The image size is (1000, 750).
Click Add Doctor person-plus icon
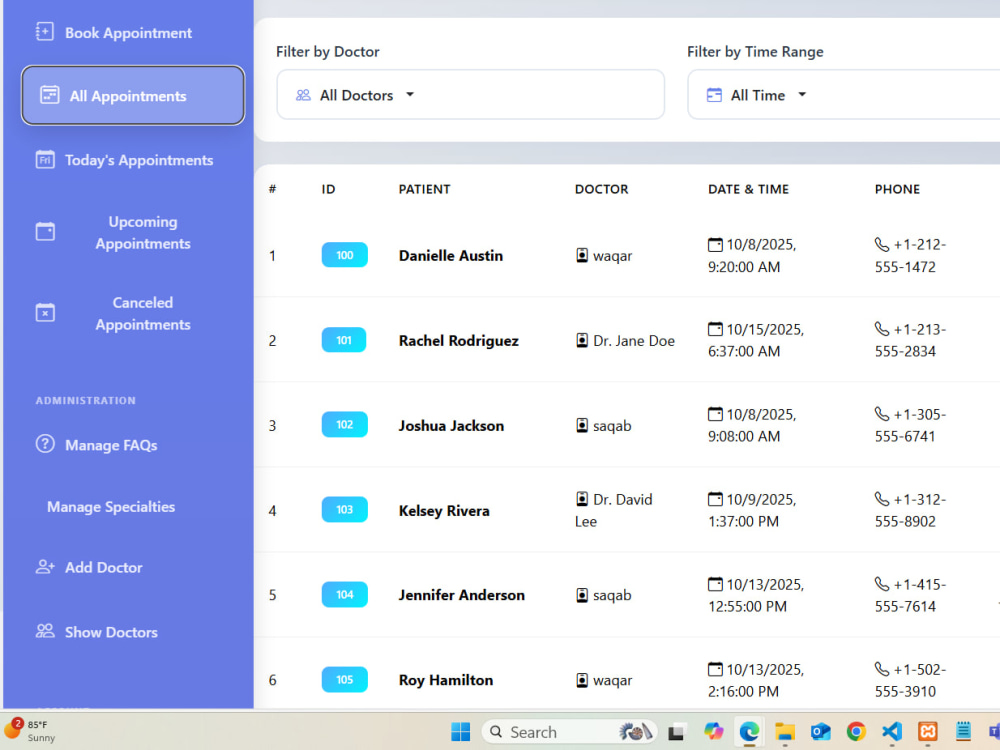point(45,566)
